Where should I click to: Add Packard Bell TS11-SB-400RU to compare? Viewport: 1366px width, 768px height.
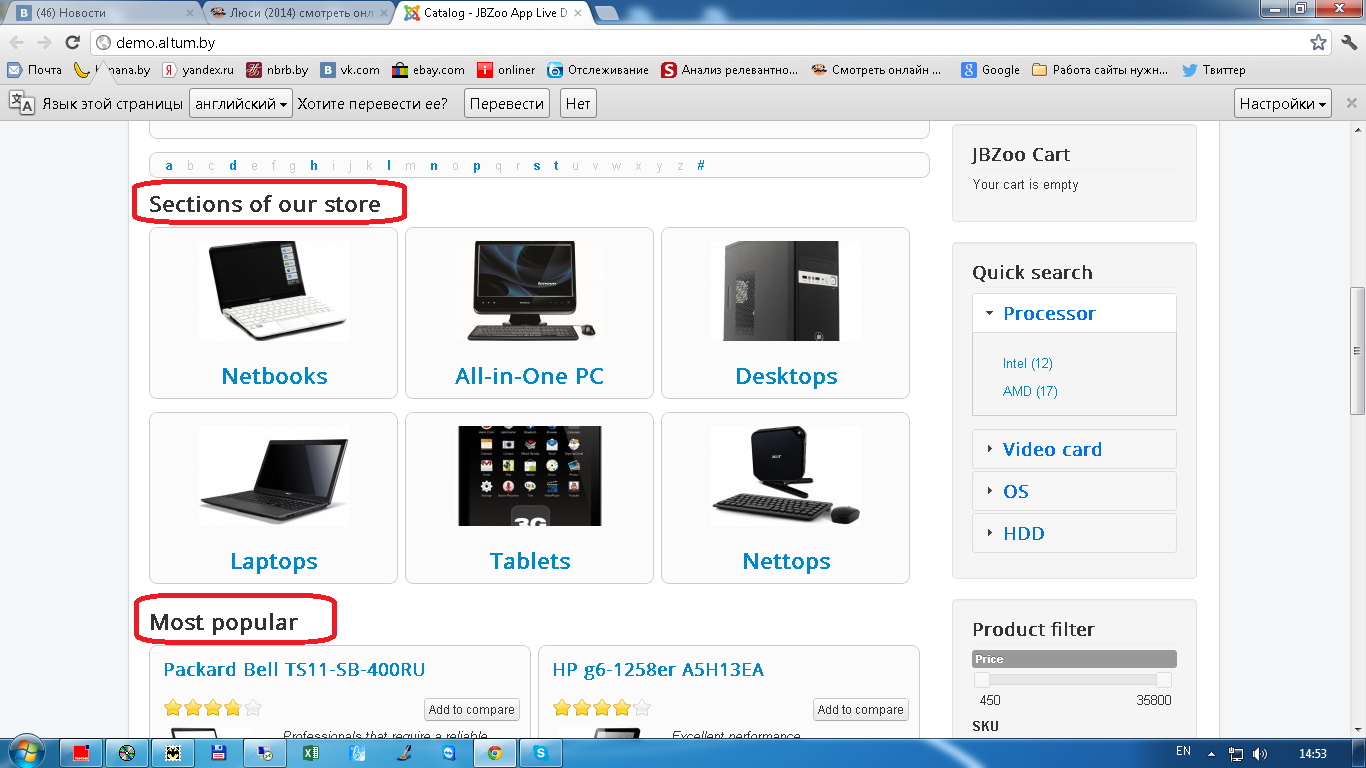pyautogui.click(x=472, y=709)
